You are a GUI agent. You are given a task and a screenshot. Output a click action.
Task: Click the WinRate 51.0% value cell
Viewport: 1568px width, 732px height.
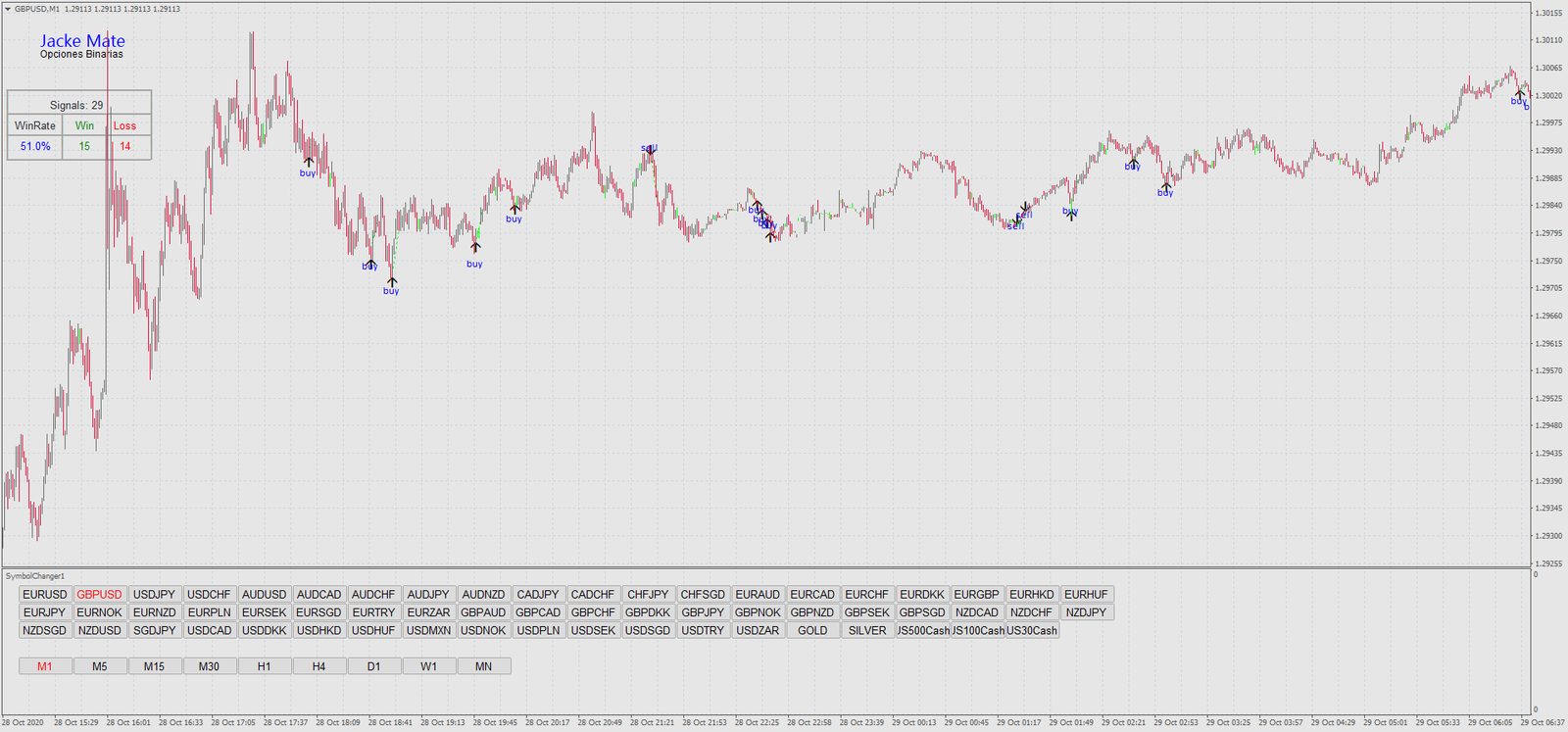35,147
